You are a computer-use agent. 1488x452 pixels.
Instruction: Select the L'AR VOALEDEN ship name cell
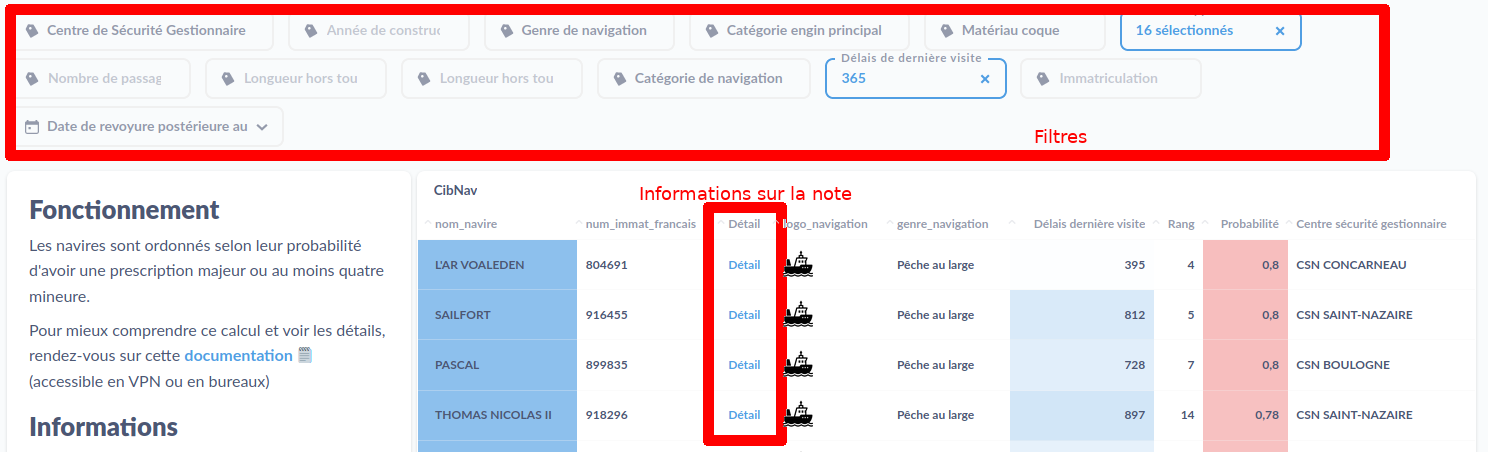[497, 265]
